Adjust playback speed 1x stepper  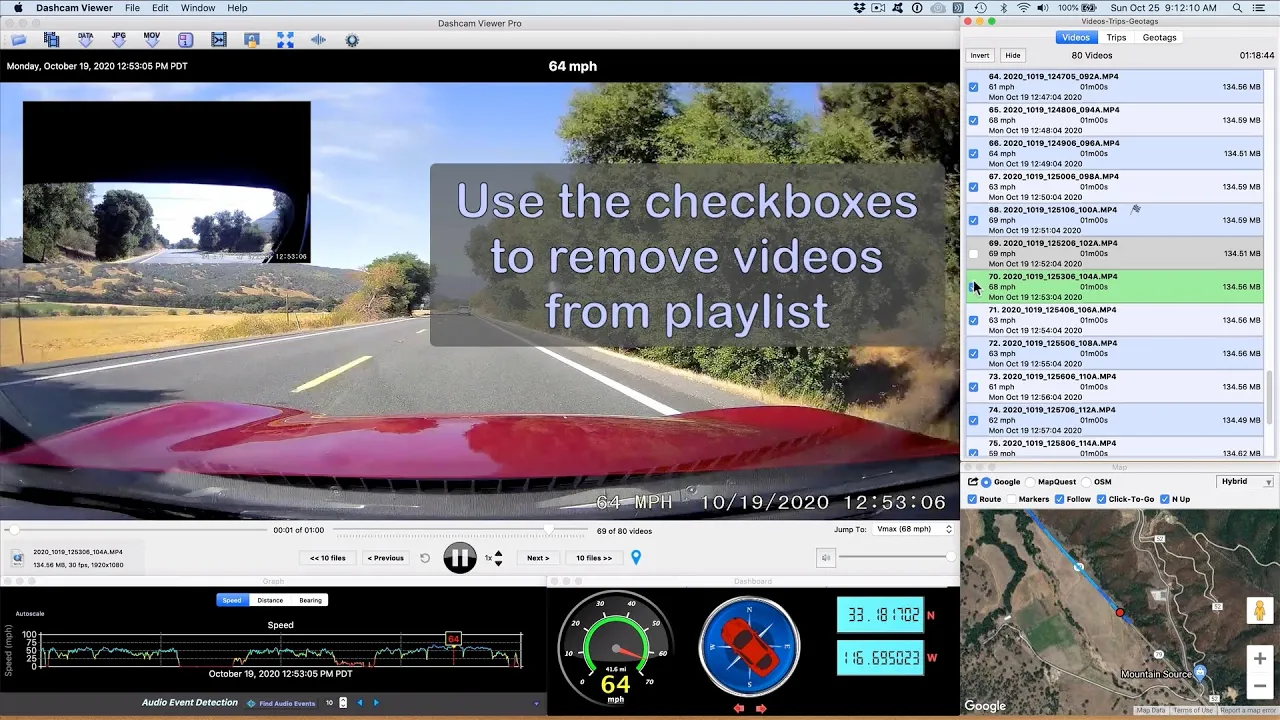pyautogui.click(x=498, y=558)
